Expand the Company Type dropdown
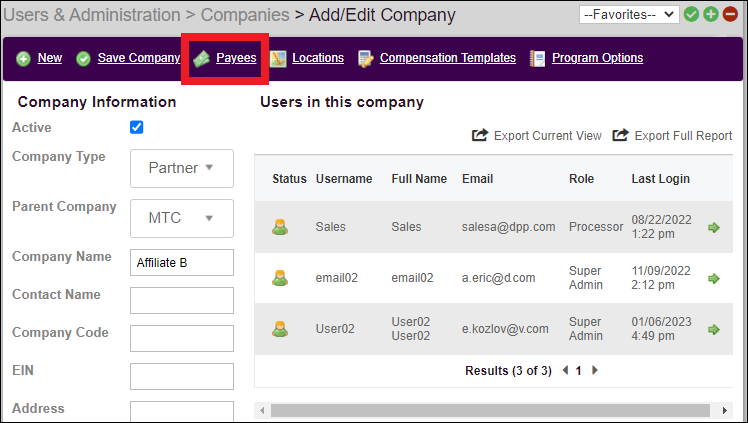748x423 pixels. 181,168
